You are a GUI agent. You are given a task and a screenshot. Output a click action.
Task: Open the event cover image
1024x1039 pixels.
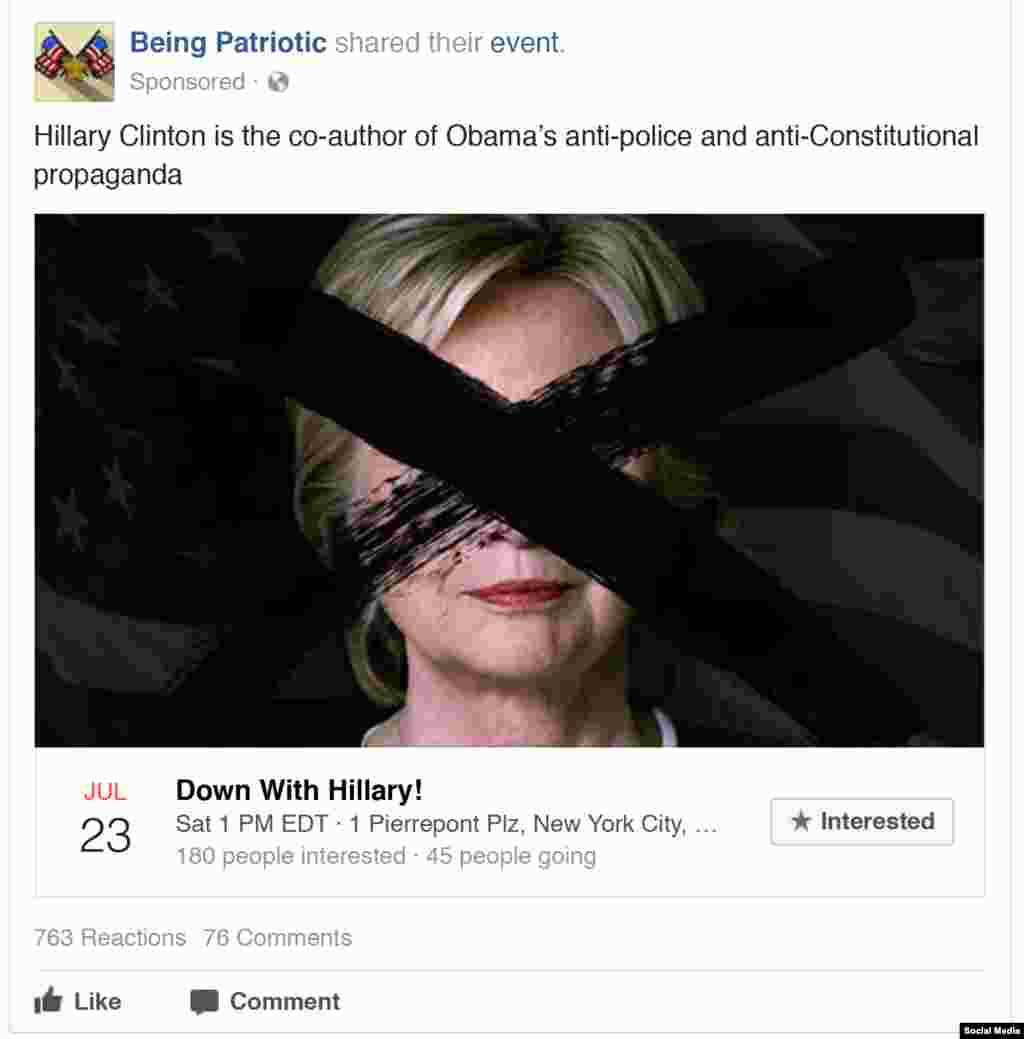tap(509, 480)
